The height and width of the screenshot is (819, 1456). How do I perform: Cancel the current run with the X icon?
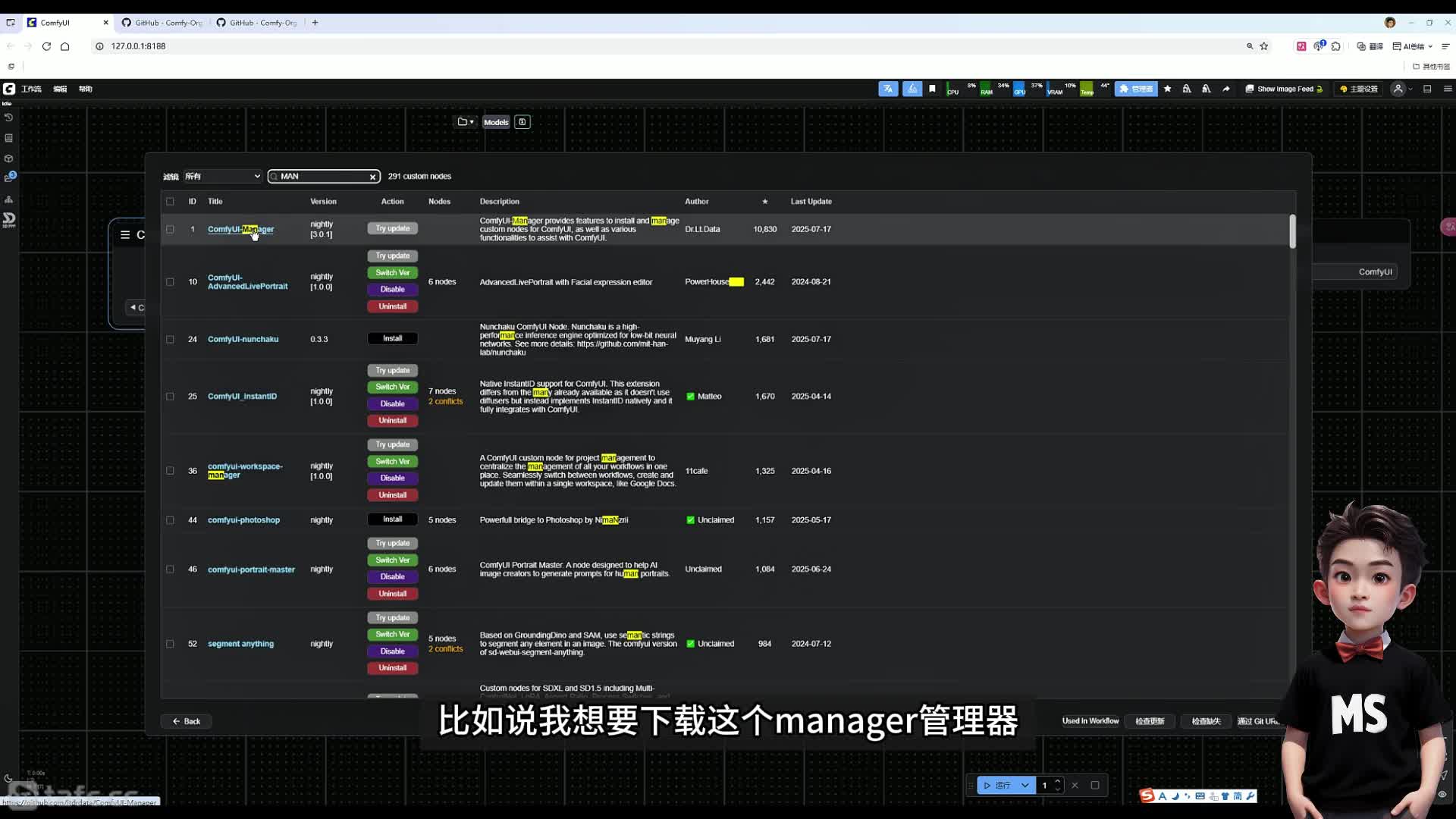(1075, 785)
